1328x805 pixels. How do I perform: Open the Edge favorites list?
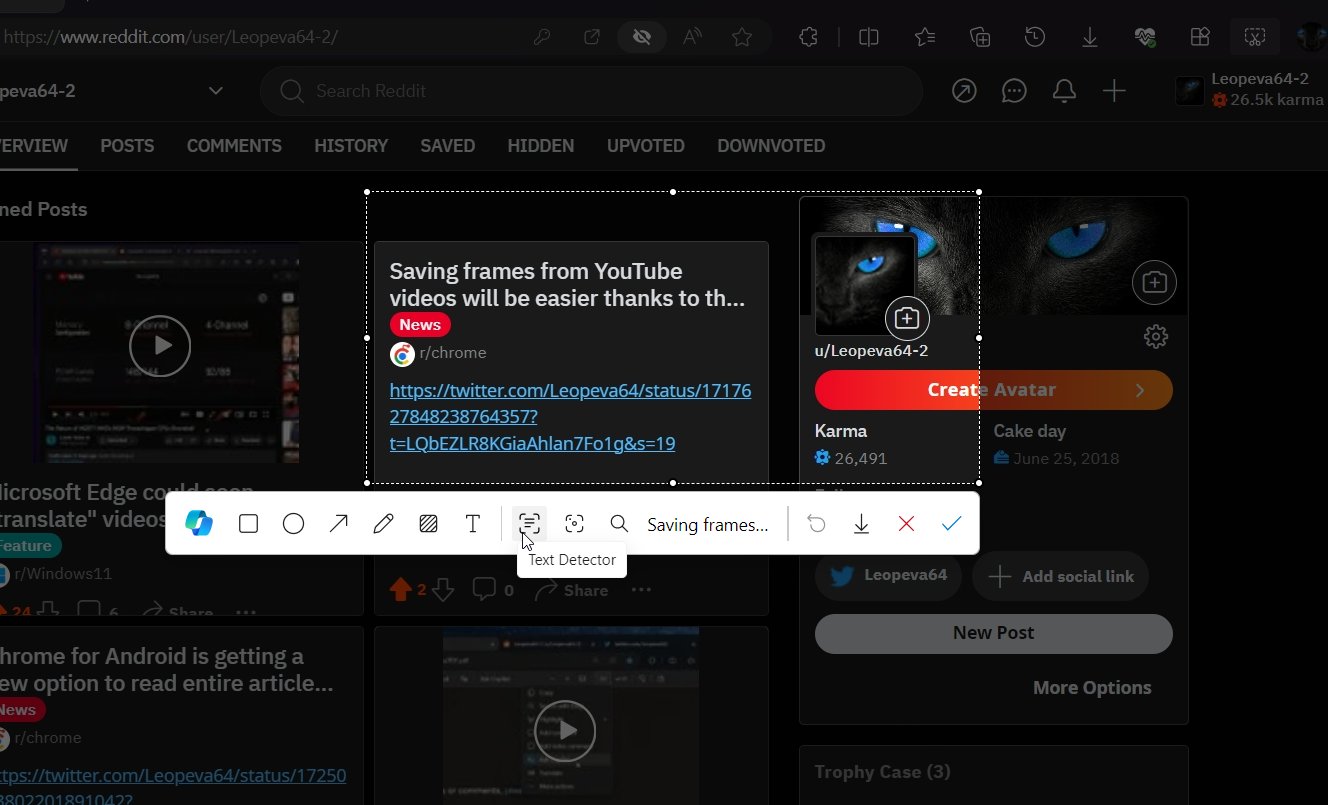pyautogui.click(x=925, y=37)
